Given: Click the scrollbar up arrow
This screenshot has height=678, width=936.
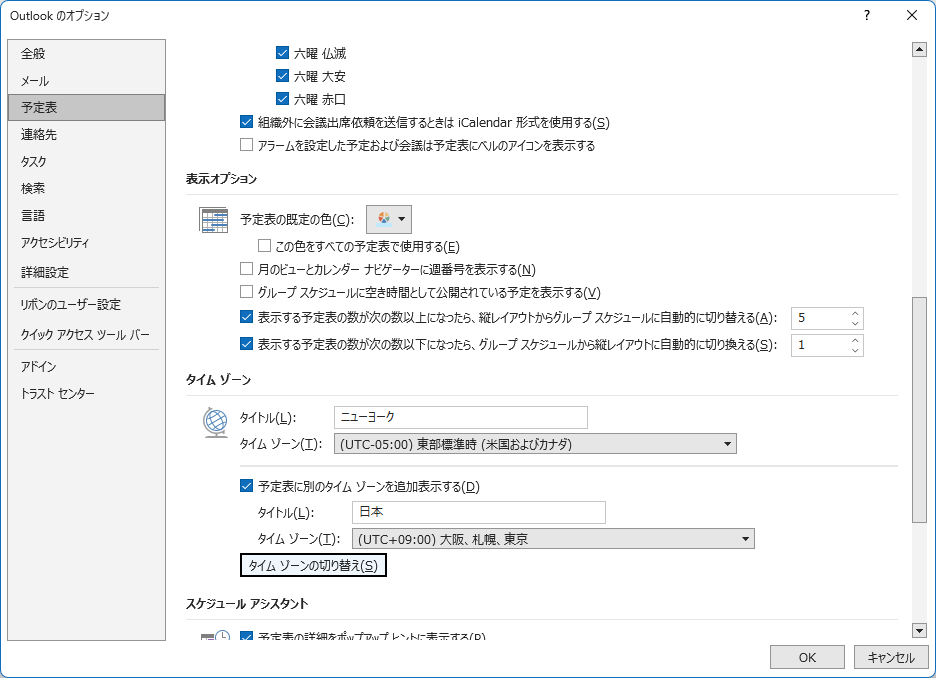Looking at the screenshot, I should pos(919,50).
